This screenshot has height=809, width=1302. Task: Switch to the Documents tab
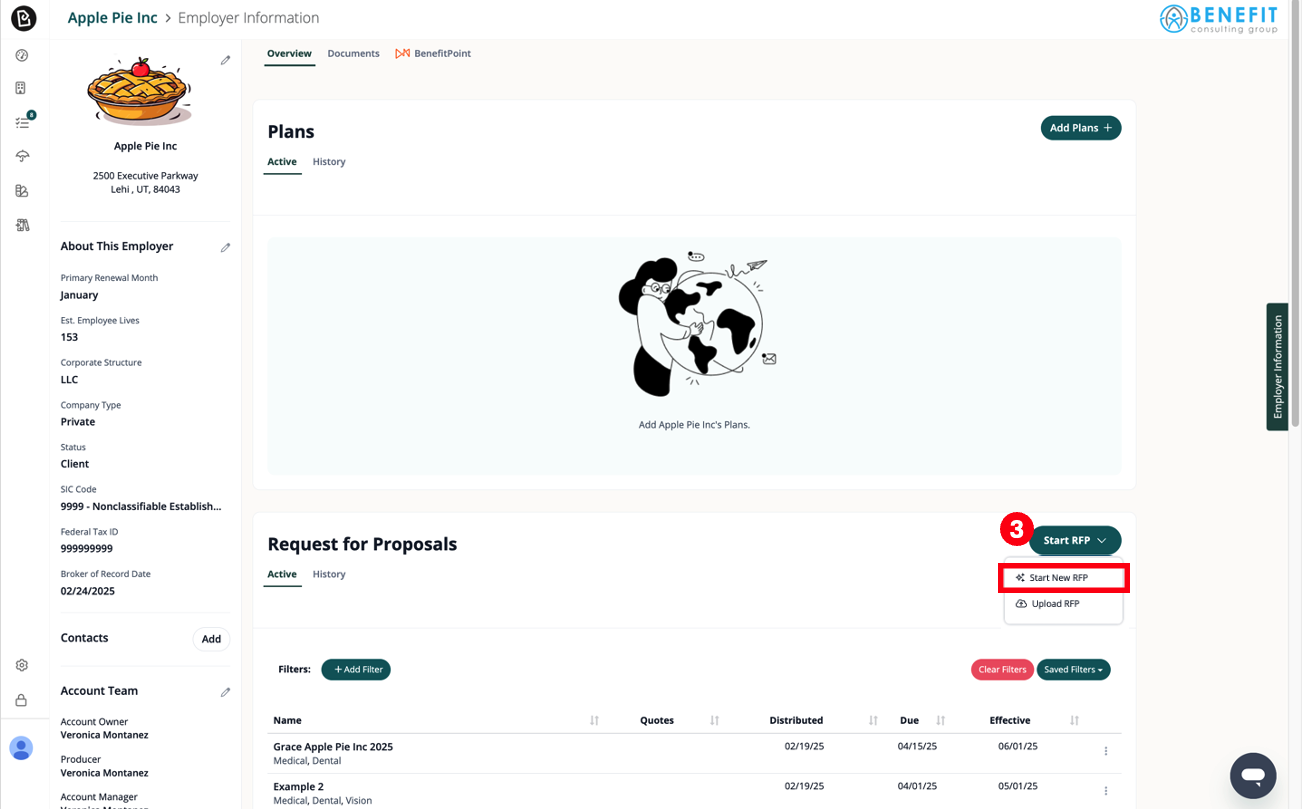(353, 53)
